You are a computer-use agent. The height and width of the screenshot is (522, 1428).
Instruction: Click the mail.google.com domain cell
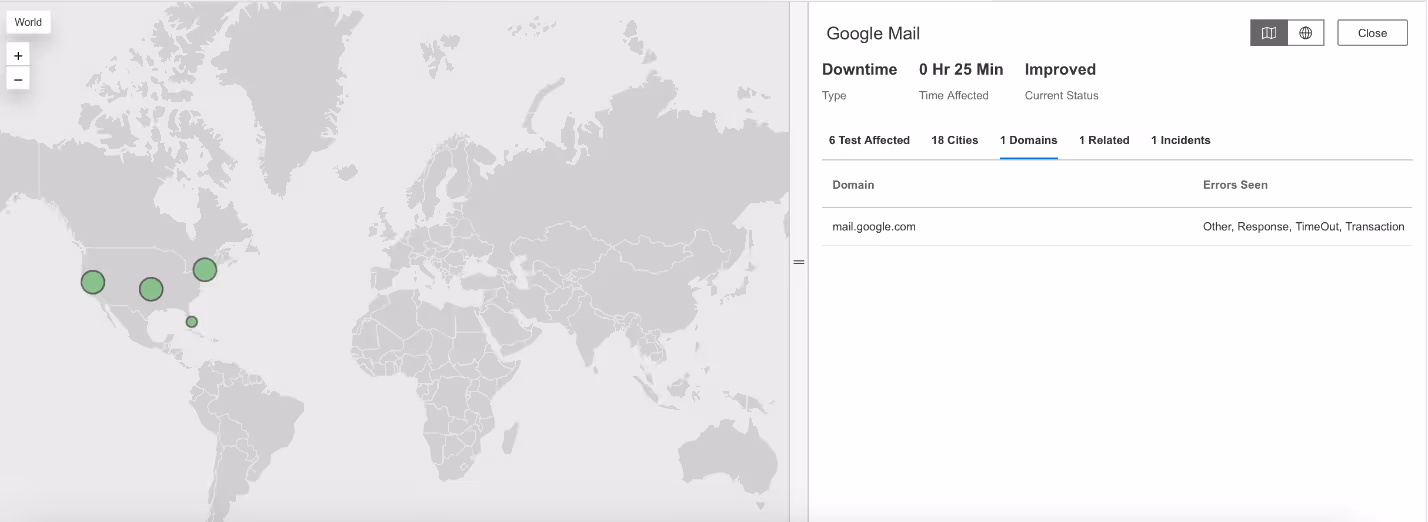click(x=874, y=227)
